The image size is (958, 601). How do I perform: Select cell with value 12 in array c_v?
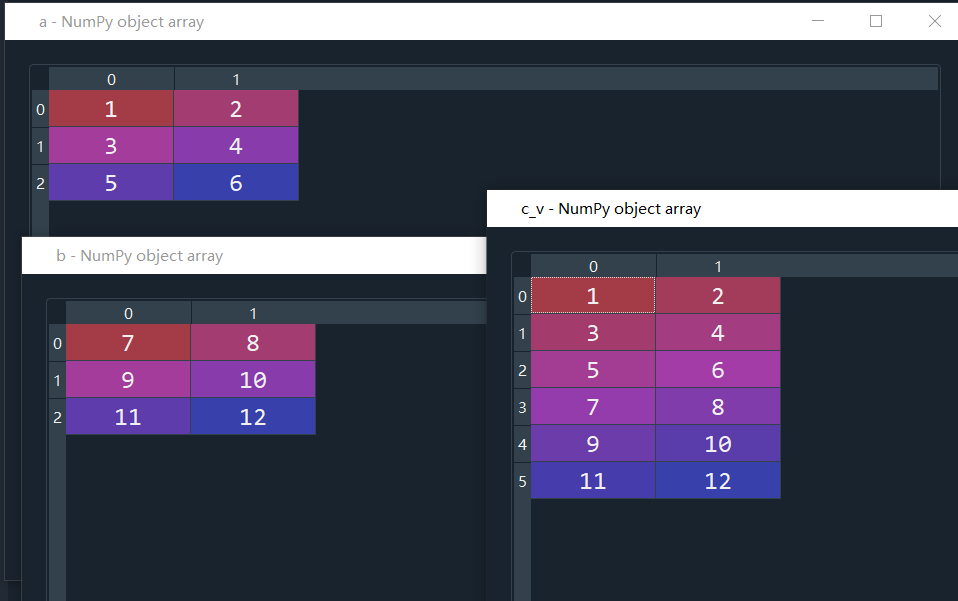pyautogui.click(x=718, y=481)
